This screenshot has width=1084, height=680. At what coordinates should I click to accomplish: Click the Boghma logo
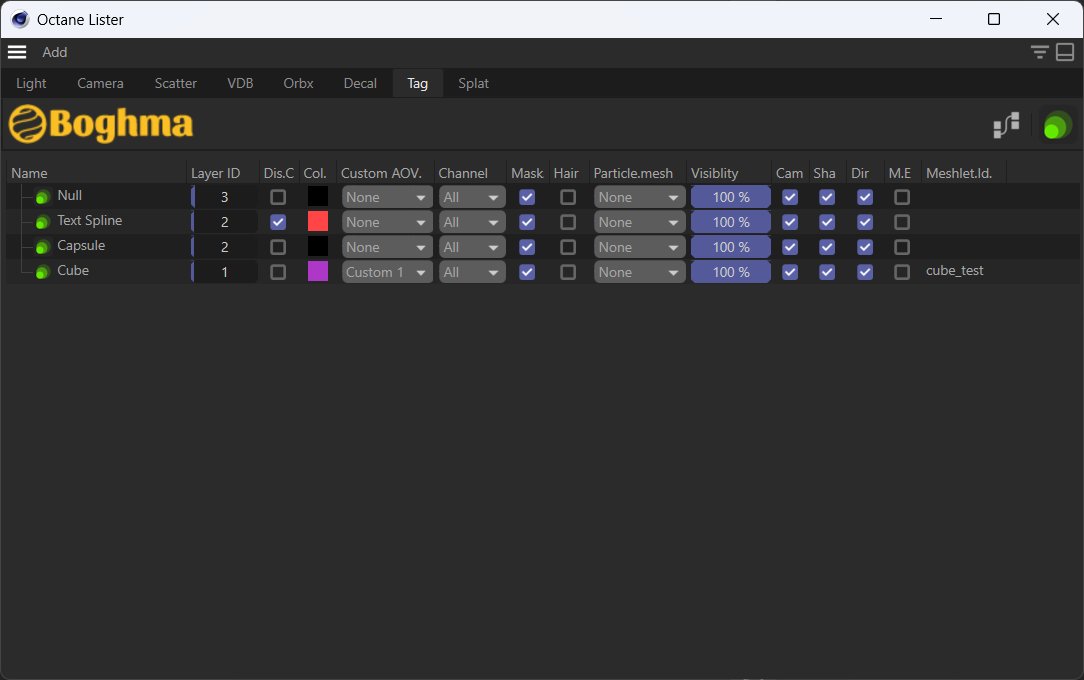(101, 124)
